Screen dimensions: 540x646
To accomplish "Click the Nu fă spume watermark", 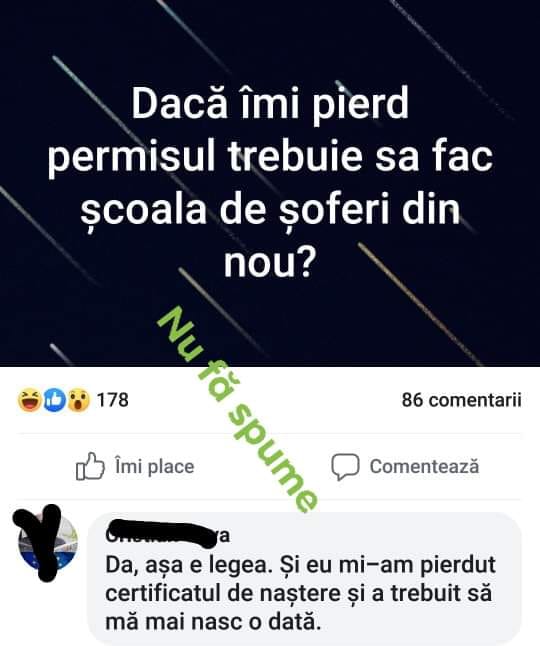I will [x=238, y=409].
